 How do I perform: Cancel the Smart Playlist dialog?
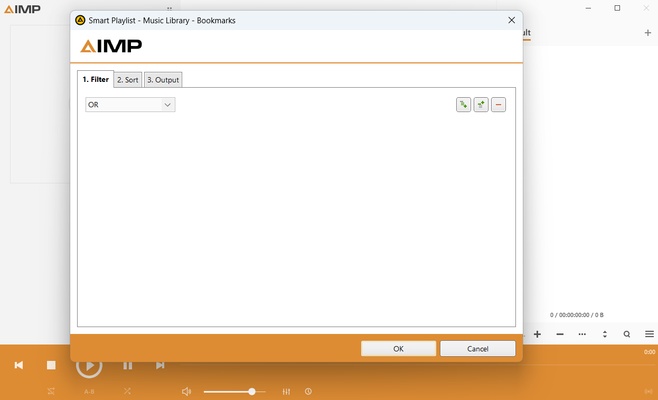point(478,348)
